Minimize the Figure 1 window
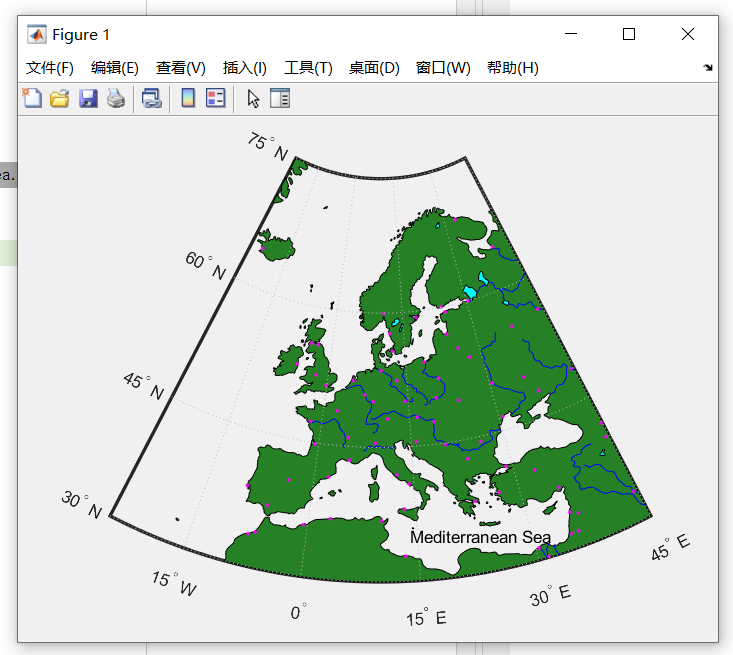Viewport: 733px width, 655px height. pos(571,34)
